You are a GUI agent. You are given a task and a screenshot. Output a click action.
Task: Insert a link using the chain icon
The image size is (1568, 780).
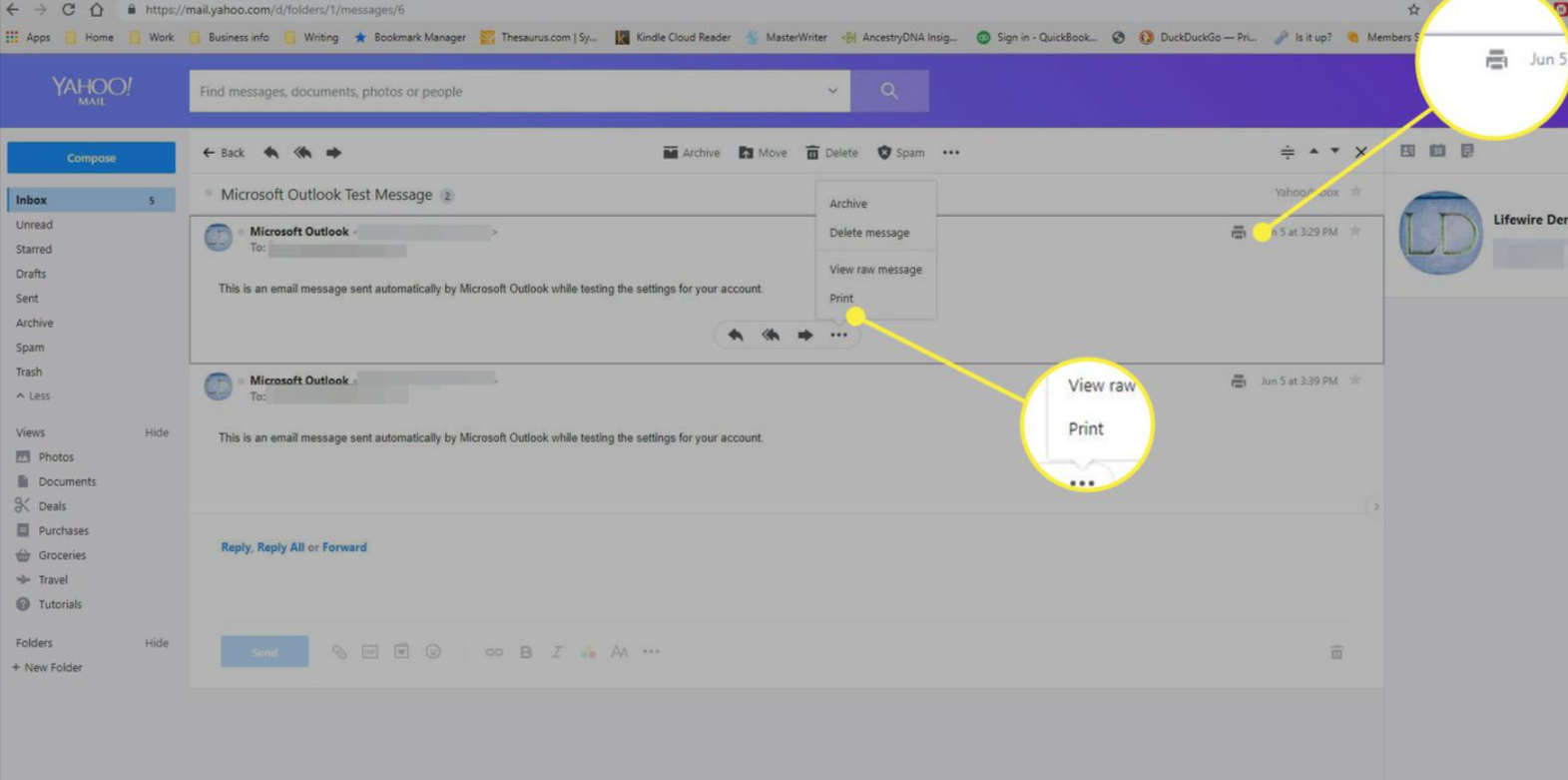coord(494,652)
